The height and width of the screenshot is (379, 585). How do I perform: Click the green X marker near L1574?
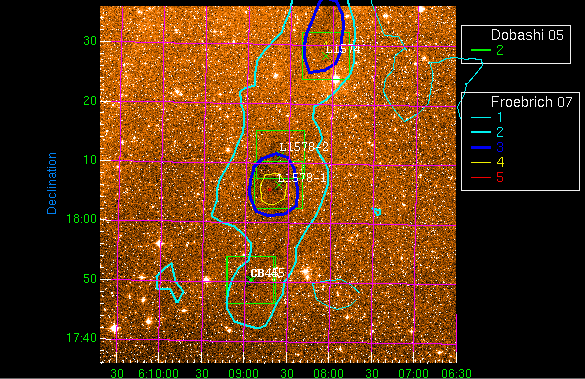pyautogui.click(x=326, y=56)
